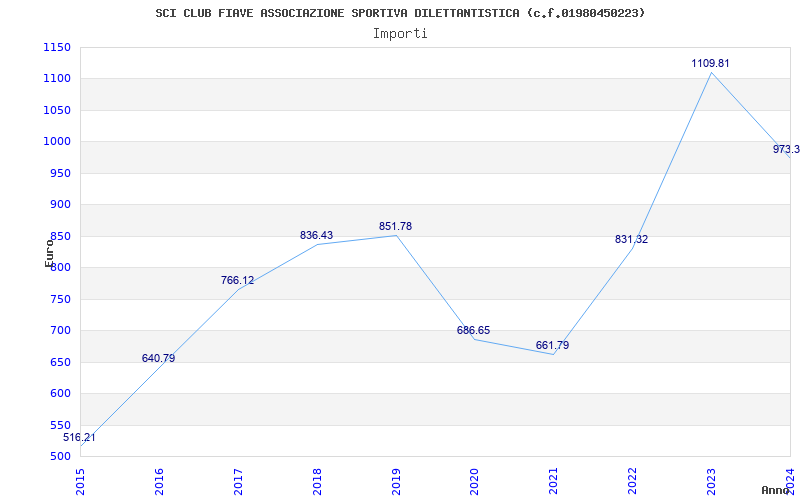Click the 750 y-axis value
Viewport: 800px width, 500px height.
pyautogui.click(x=60, y=299)
